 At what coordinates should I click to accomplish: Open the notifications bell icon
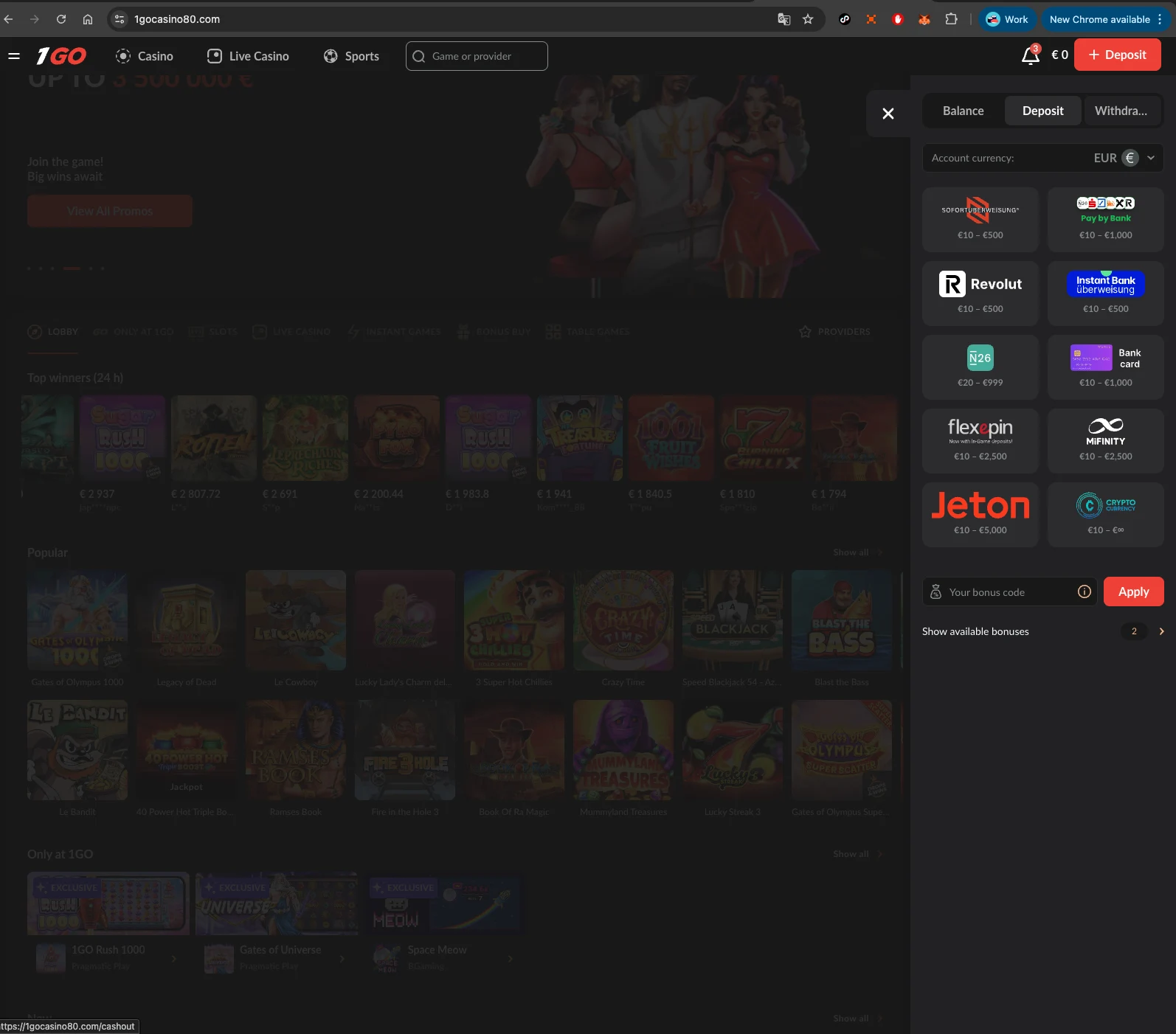(1030, 55)
